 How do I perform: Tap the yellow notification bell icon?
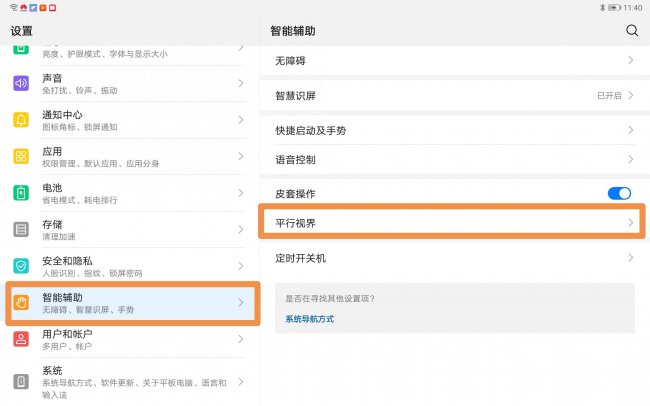pyautogui.click(x=21, y=120)
